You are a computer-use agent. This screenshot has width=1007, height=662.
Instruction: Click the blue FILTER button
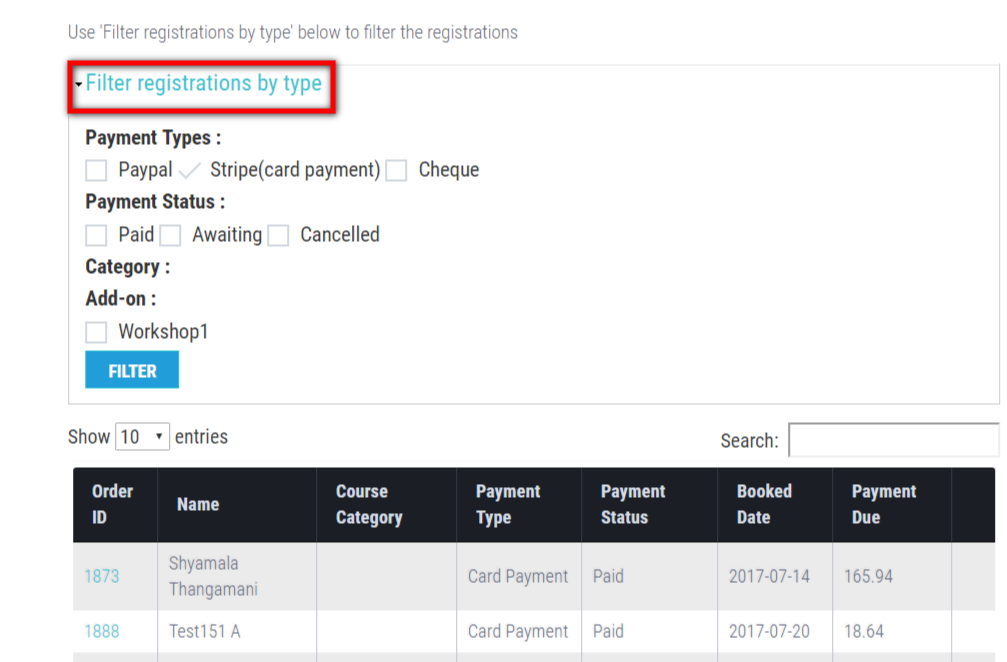[132, 370]
